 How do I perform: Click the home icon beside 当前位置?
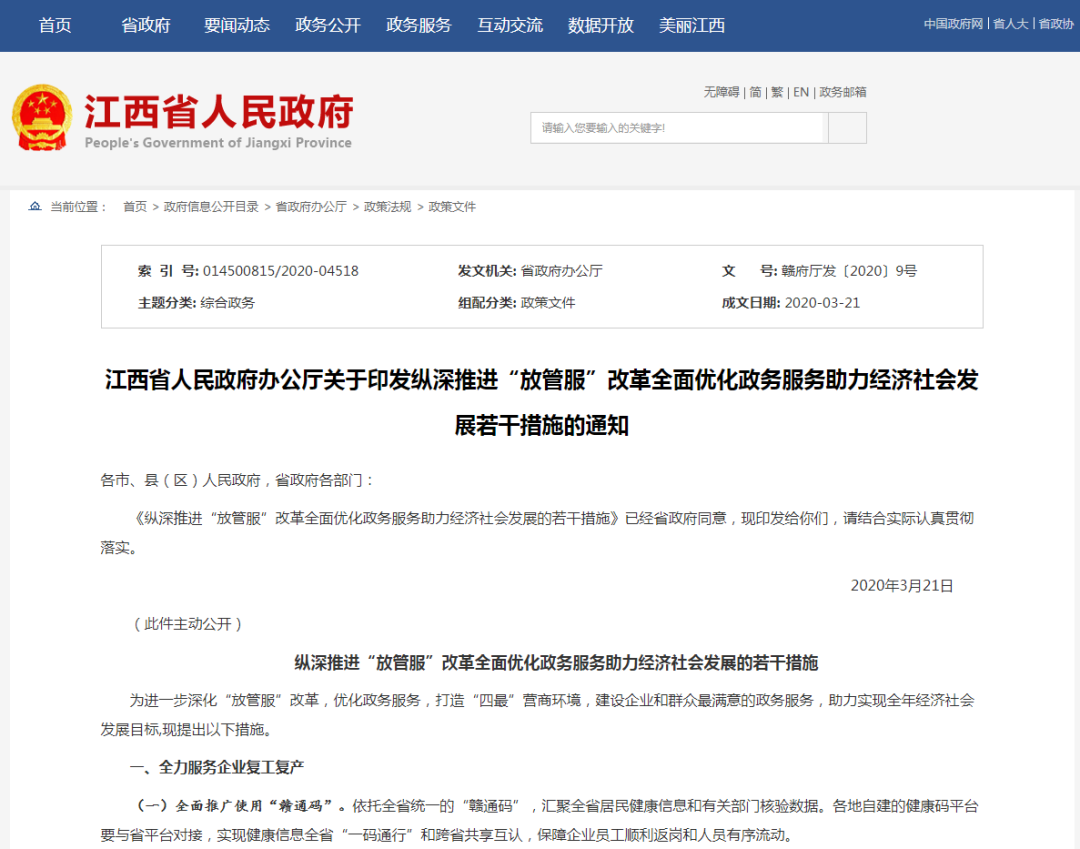point(34,206)
